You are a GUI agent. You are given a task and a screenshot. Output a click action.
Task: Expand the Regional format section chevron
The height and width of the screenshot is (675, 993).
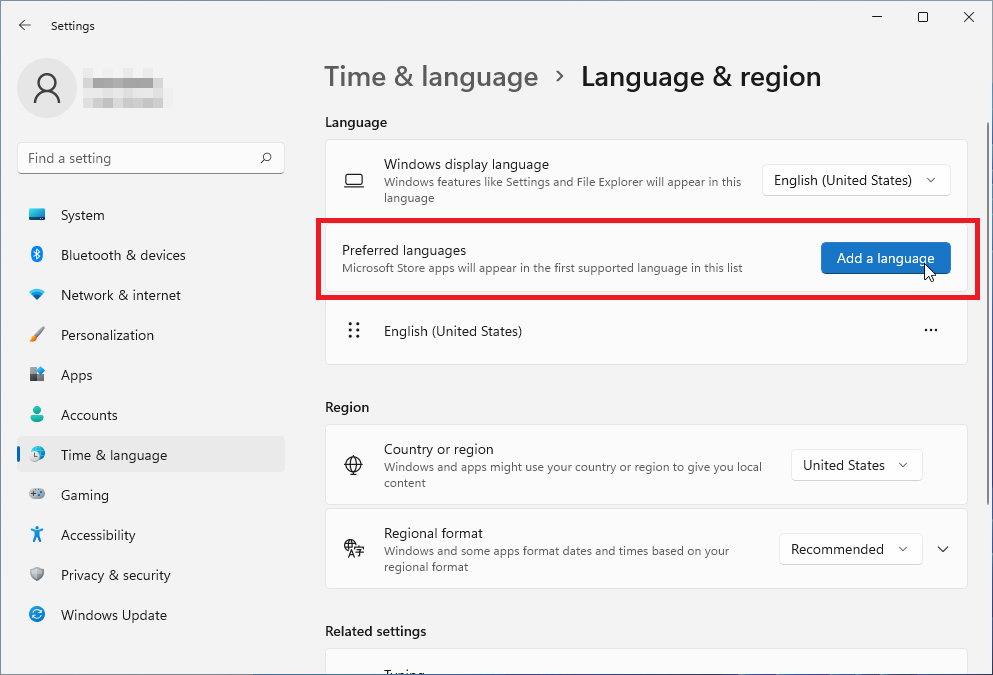click(x=943, y=549)
